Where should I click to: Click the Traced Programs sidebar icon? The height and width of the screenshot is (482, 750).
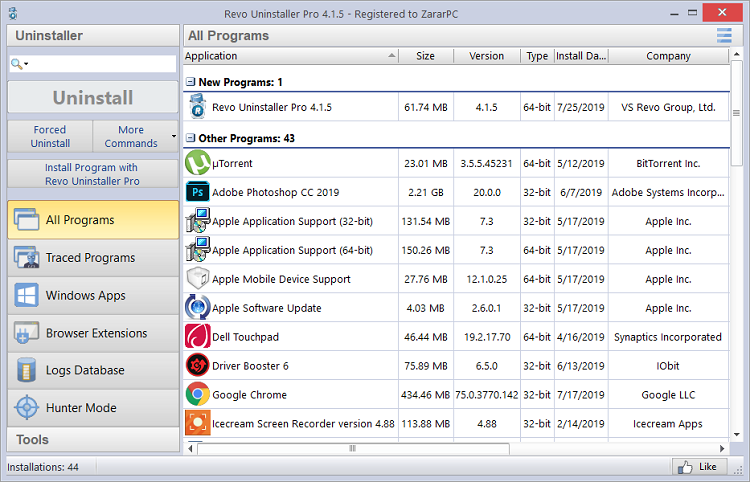click(x=26, y=257)
